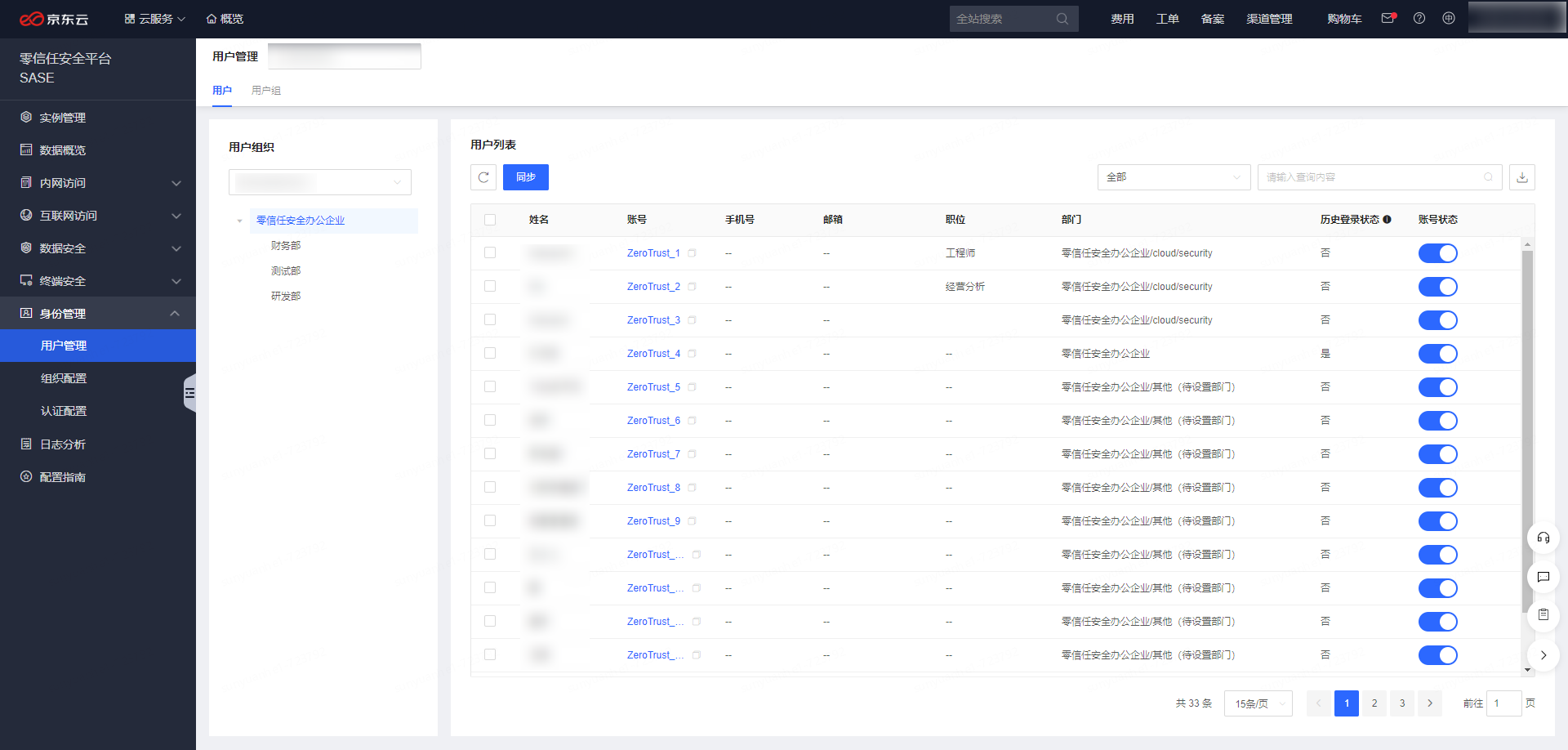
Task: Open the clipboard survey widget
Action: [1543, 615]
